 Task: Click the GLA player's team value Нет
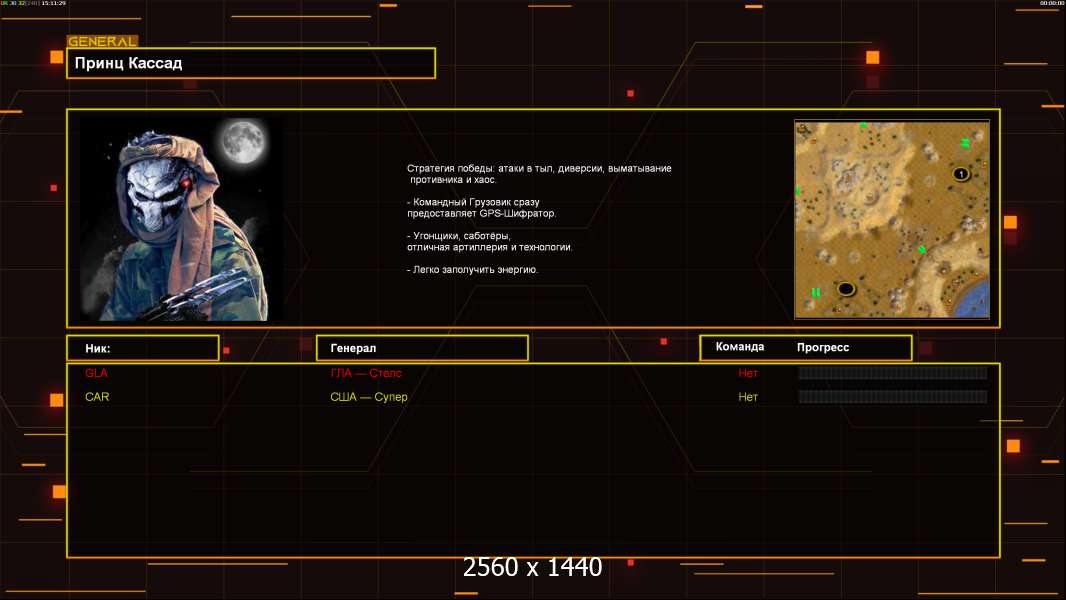(x=748, y=373)
